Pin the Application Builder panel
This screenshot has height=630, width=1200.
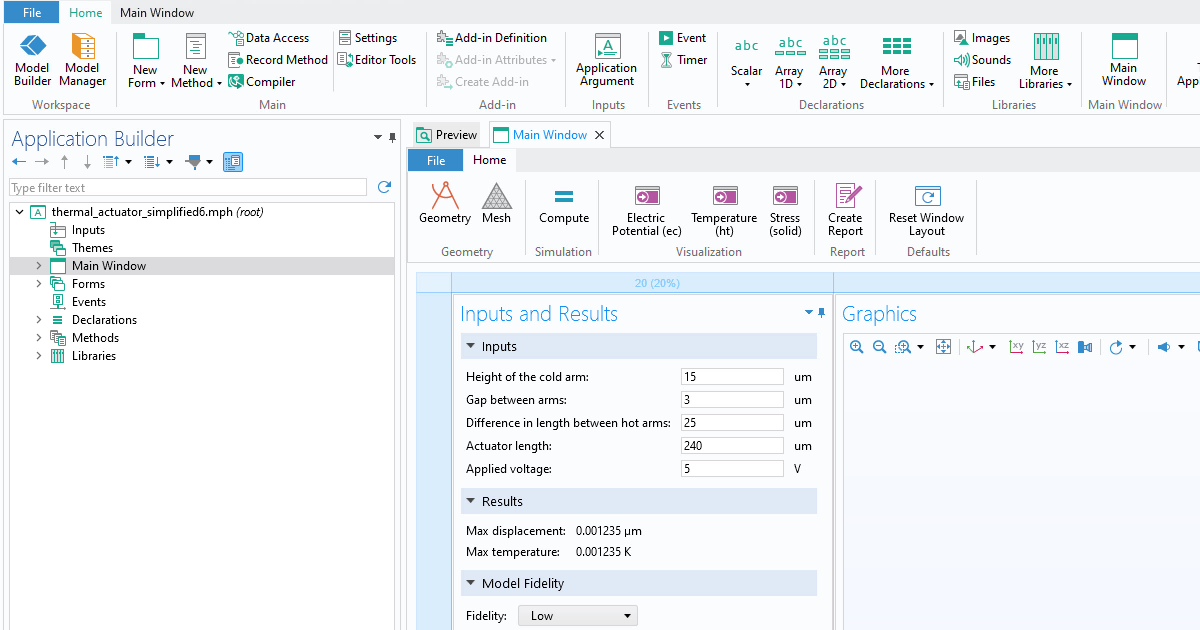click(394, 138)
